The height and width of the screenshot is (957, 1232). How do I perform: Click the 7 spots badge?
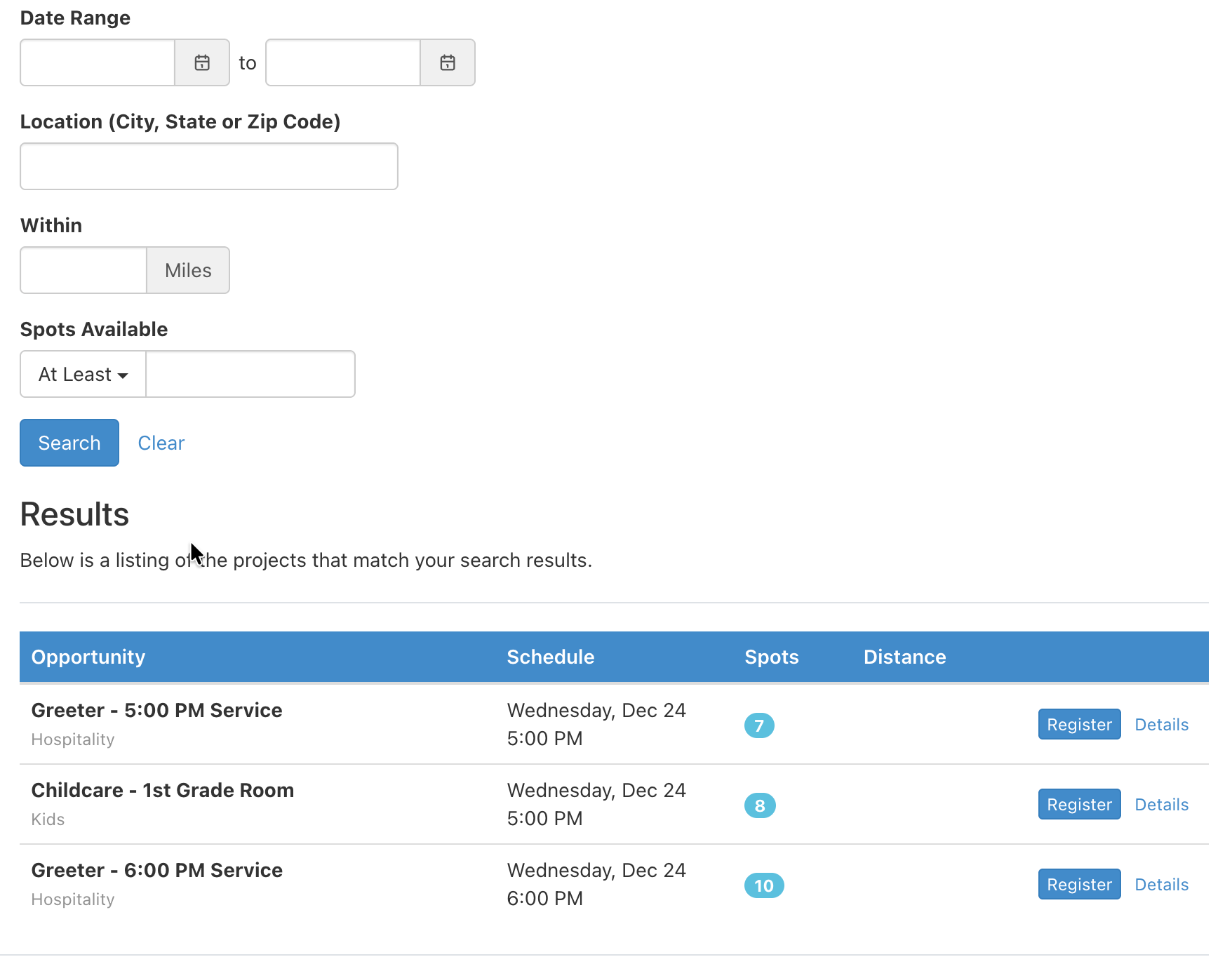759,725
